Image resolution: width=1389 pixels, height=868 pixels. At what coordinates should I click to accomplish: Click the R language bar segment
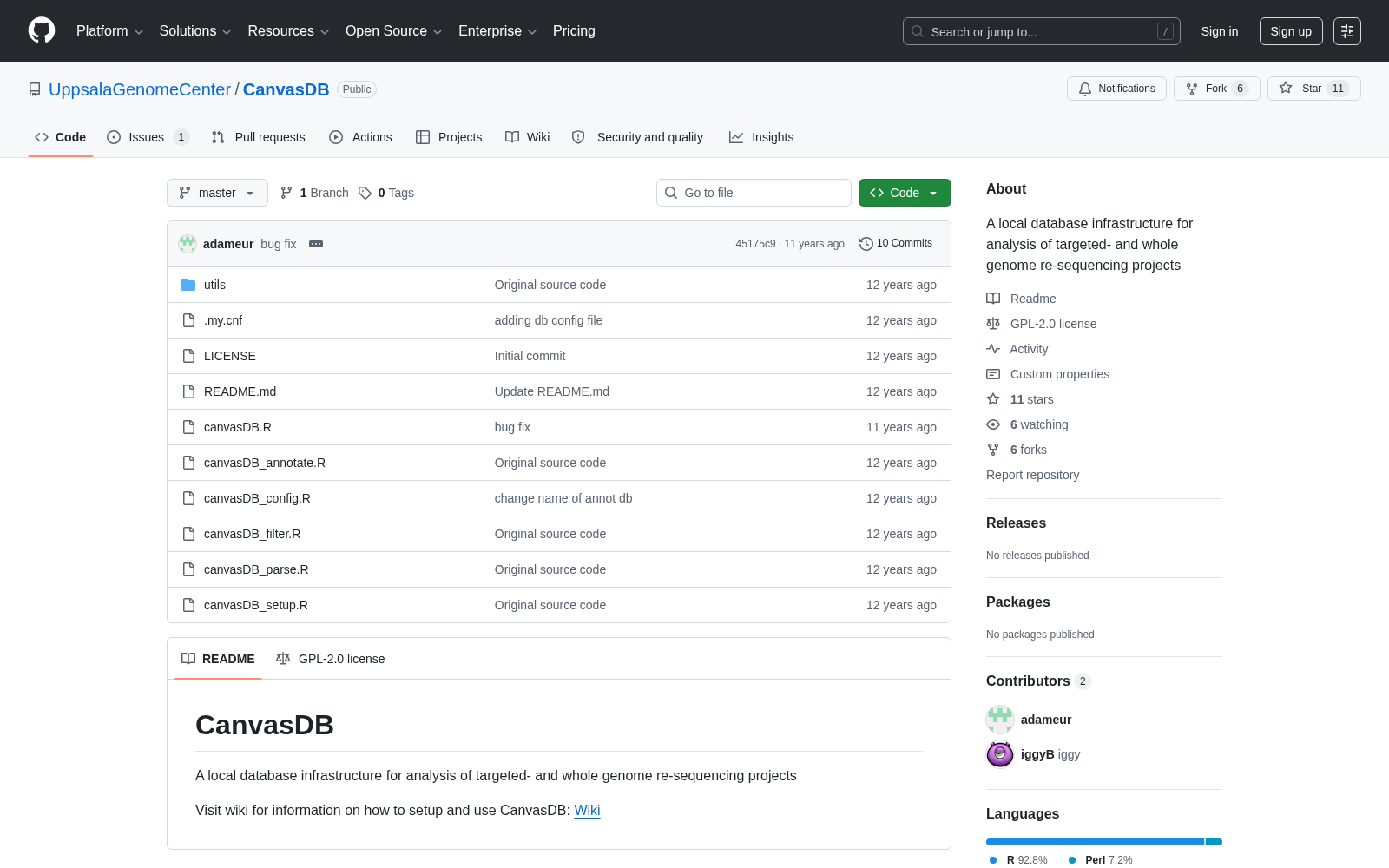1095,842
